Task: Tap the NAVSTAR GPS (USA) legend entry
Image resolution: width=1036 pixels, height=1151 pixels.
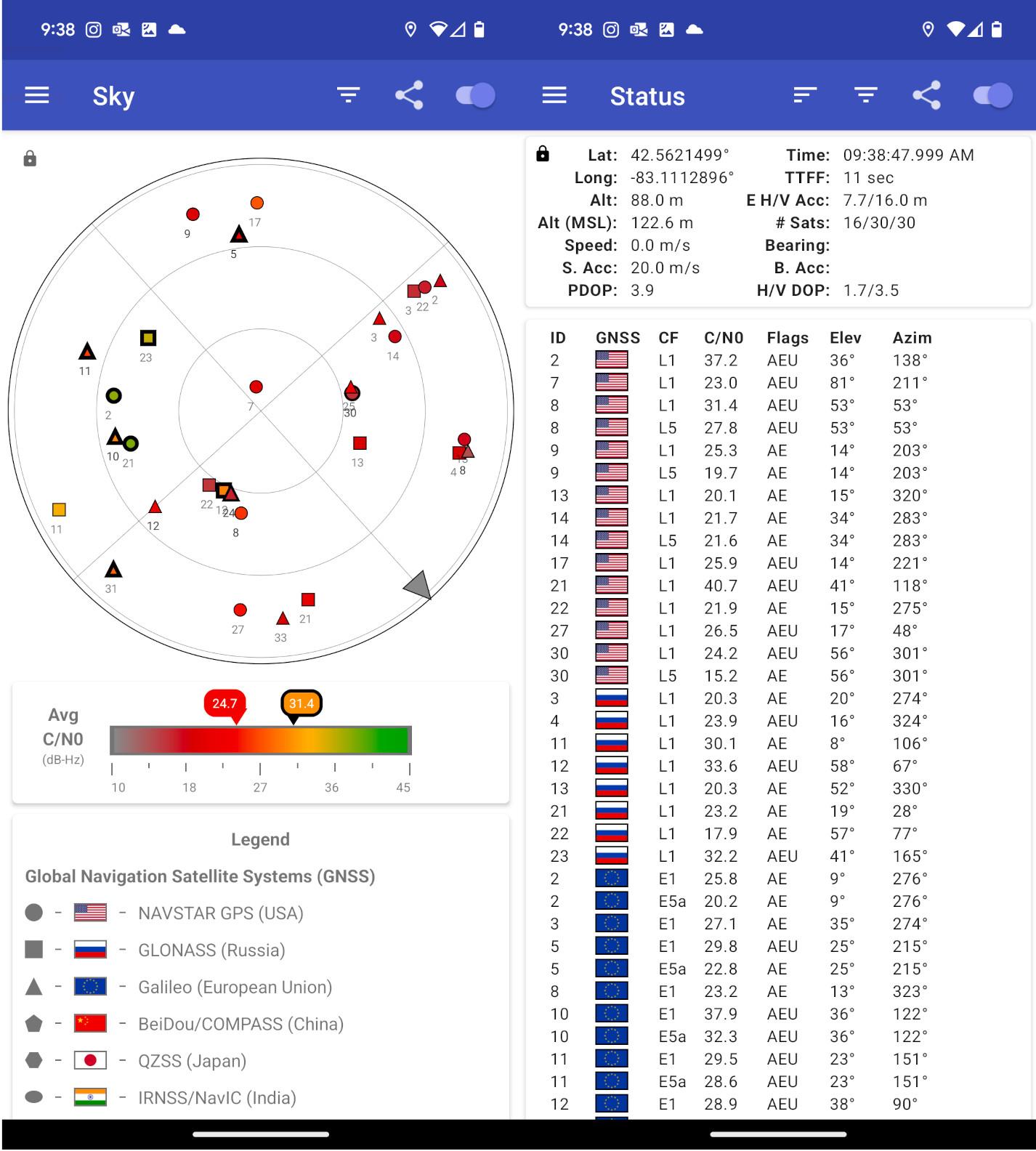Action: (x=164, y=913)
